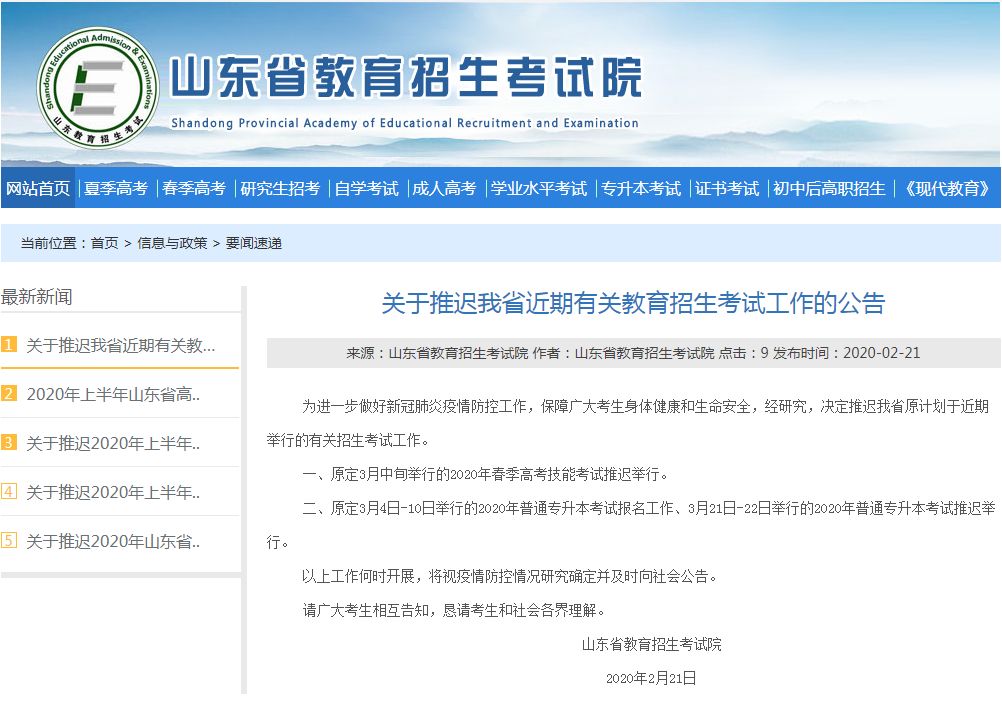Go to the 夏季高考 menu item
Viewport: 1002px width, 702px height.
point(115,188)
